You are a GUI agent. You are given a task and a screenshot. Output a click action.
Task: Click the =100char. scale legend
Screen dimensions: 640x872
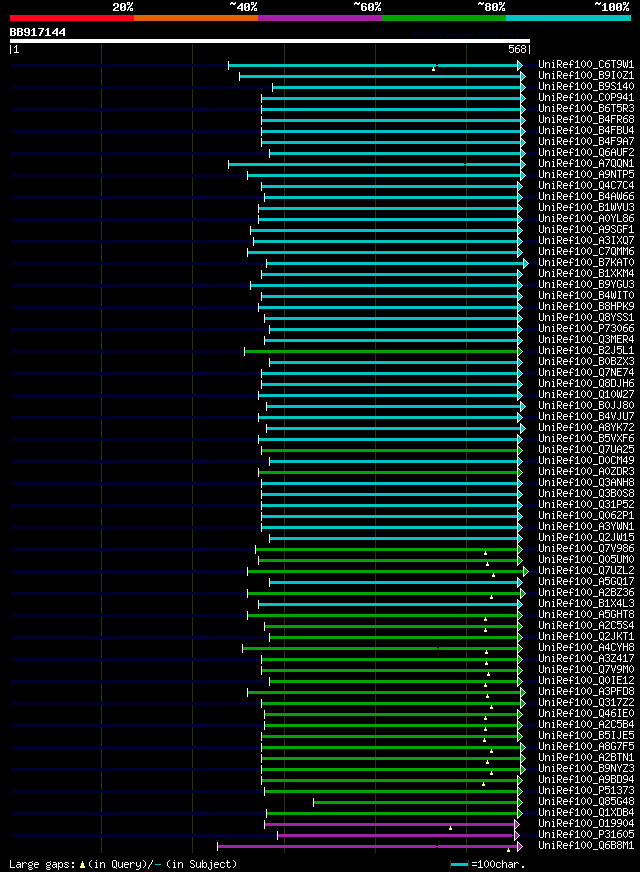(x=488, y=865)
